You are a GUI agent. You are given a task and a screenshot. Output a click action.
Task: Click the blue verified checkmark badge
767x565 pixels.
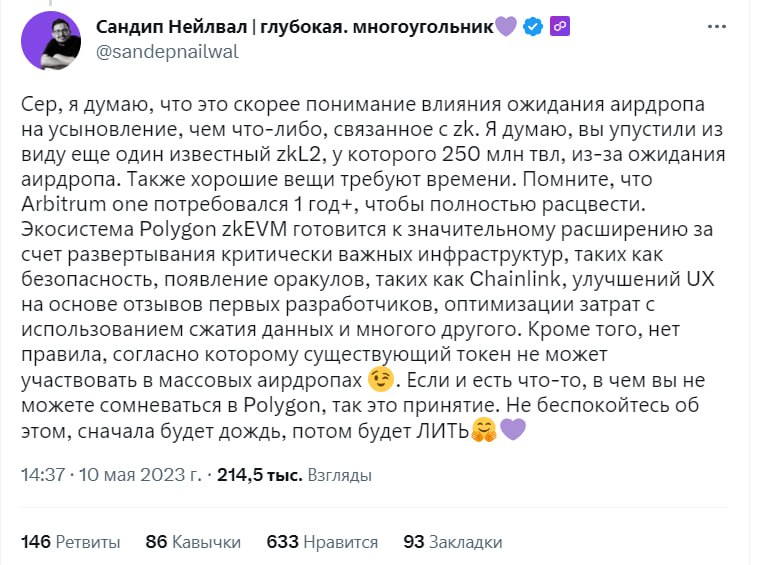[x=535, y=27]
